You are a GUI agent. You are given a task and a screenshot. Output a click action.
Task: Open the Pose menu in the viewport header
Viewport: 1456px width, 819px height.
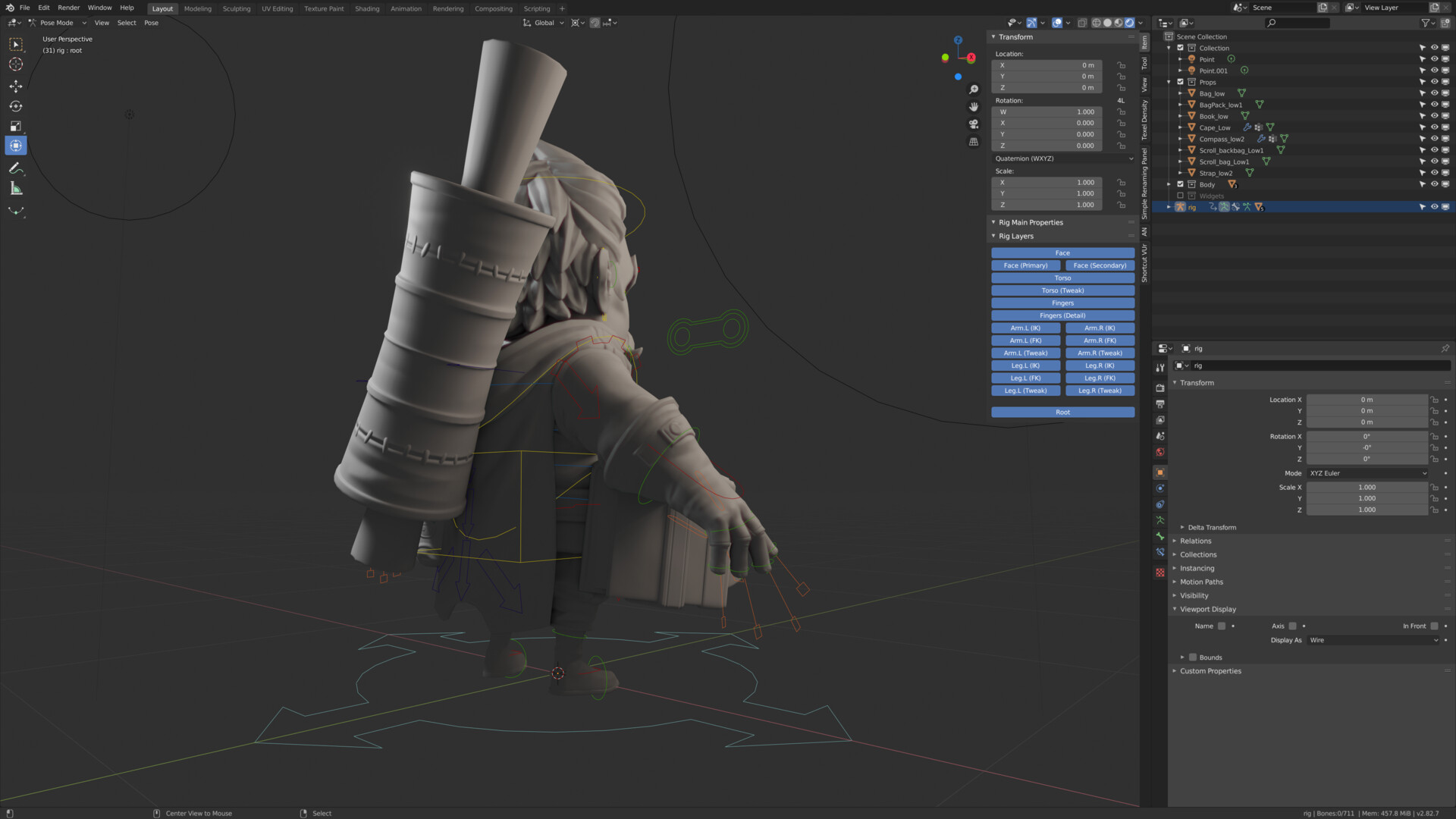click(151, 23)
